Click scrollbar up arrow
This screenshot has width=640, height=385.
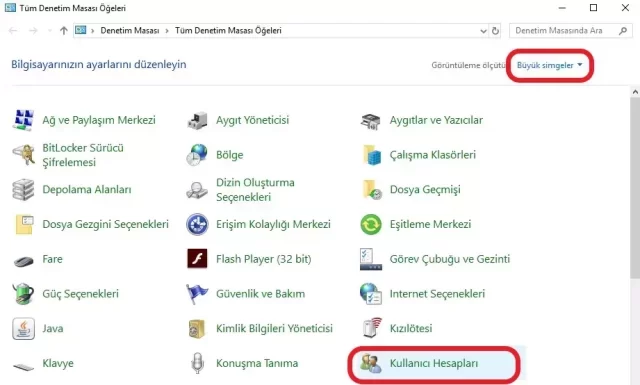[635, 92]
